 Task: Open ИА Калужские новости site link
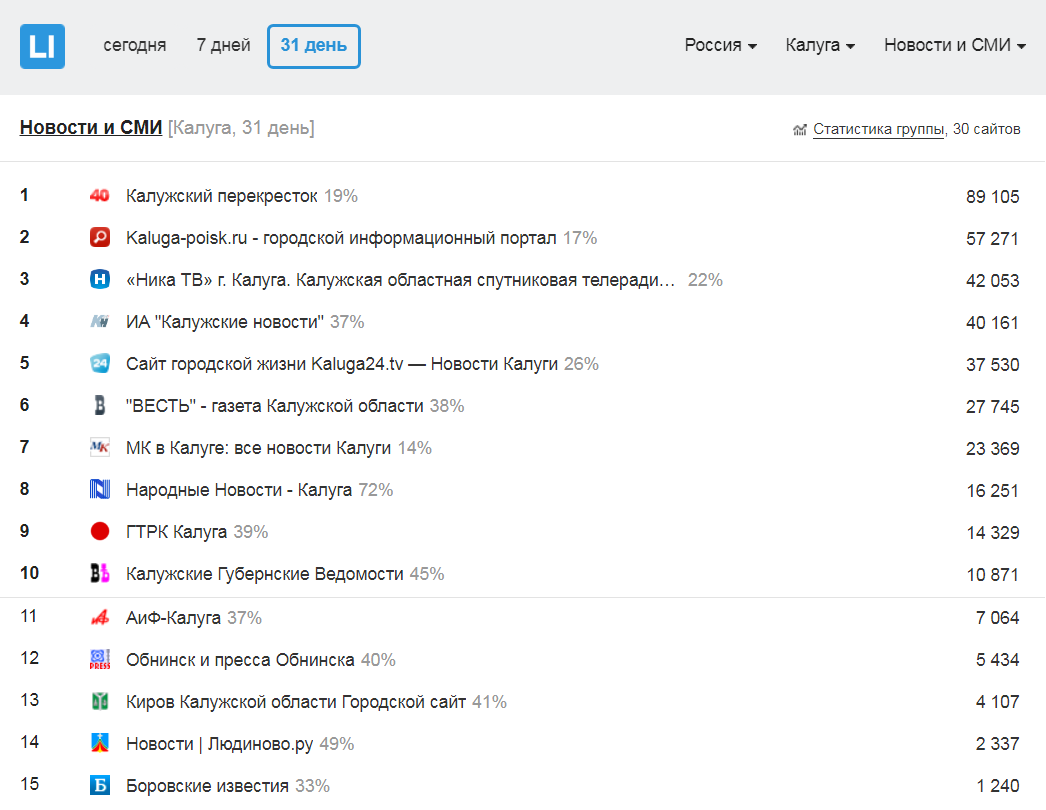click(x=225, y=322)
